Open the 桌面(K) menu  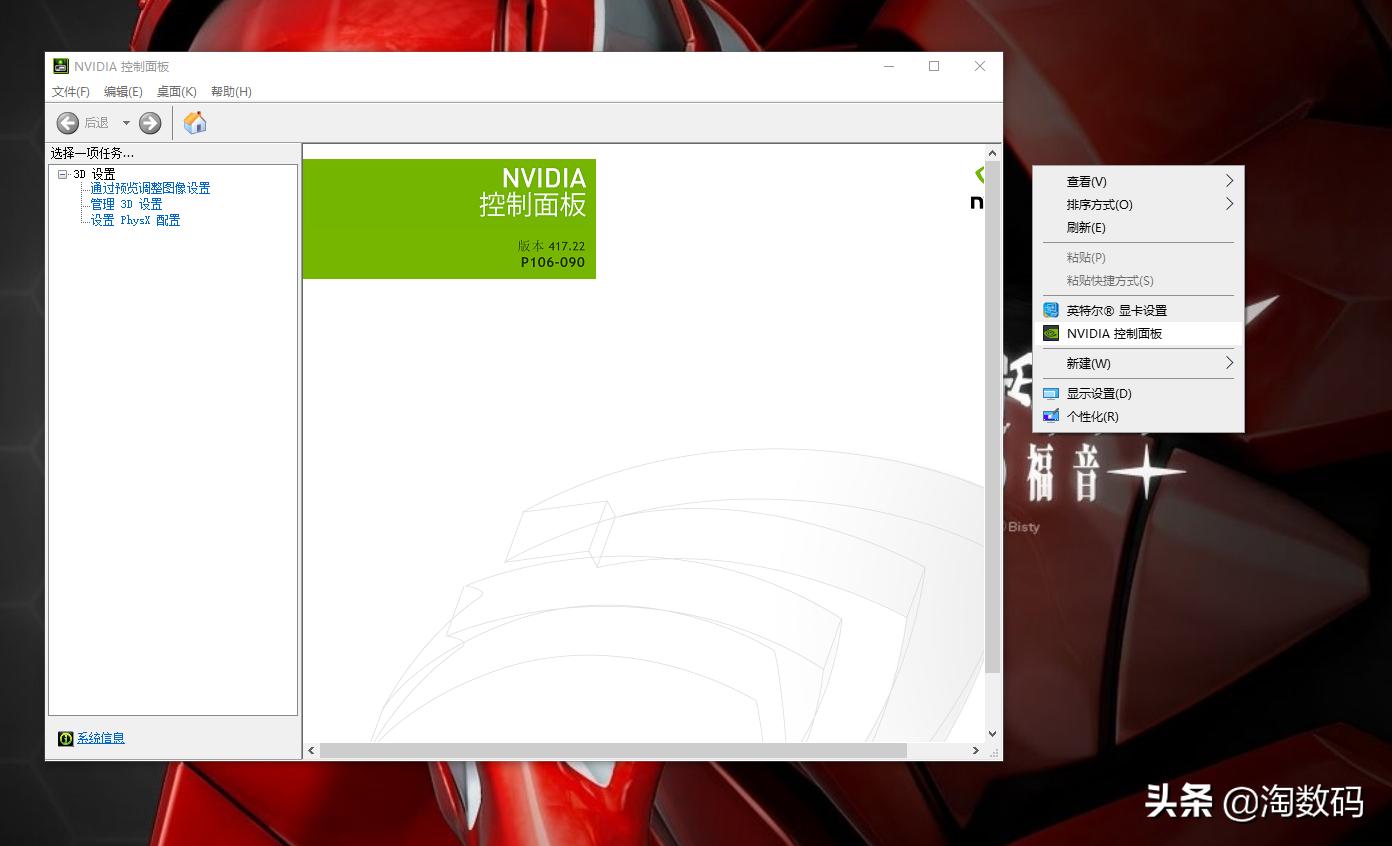point(176,92)
